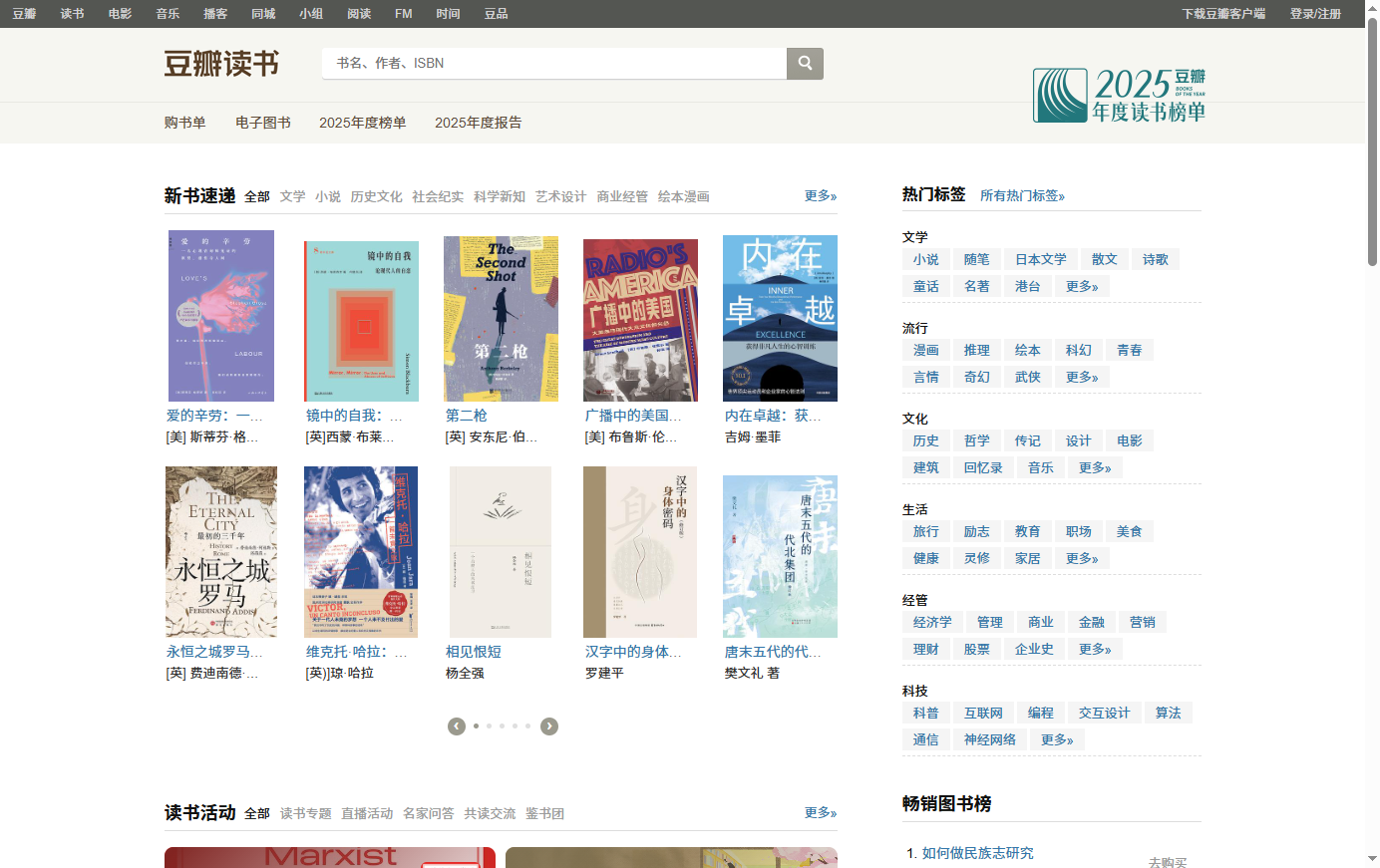Go to next carousel page arrow
The width and height of the screenshot is (1380, 868).
549,726
